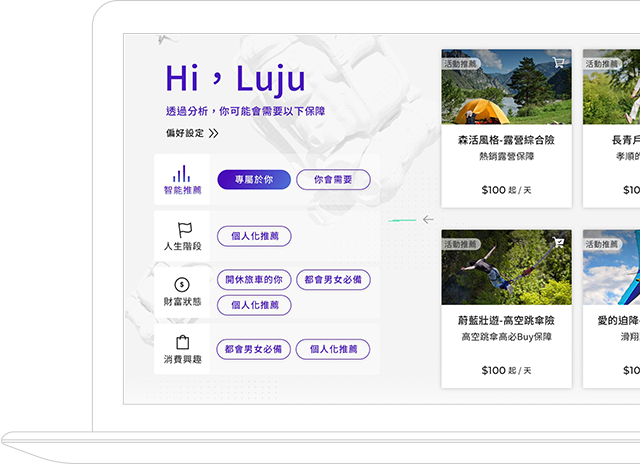Screen dimensions: 640x464
Task: Click the 透過分析,你可能會需要以下保障 text
Action: (x=245, y=111)
